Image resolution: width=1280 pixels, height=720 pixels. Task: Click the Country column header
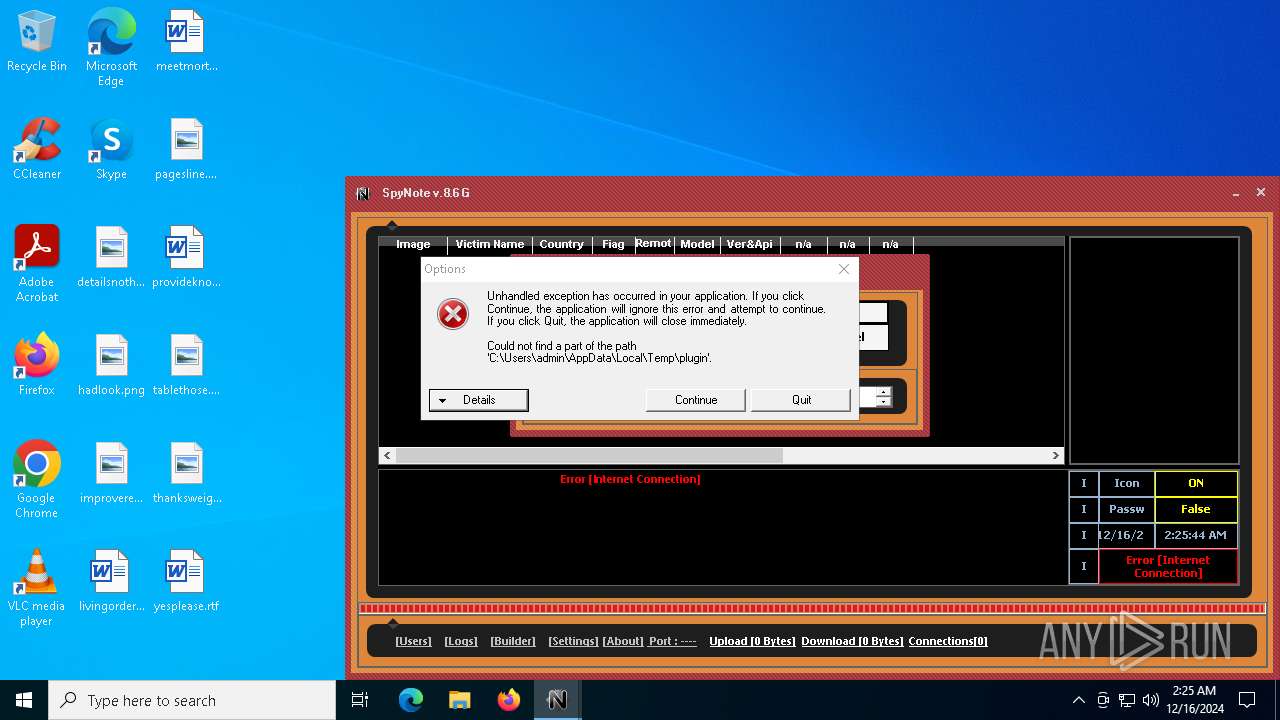tap(562, 244)
